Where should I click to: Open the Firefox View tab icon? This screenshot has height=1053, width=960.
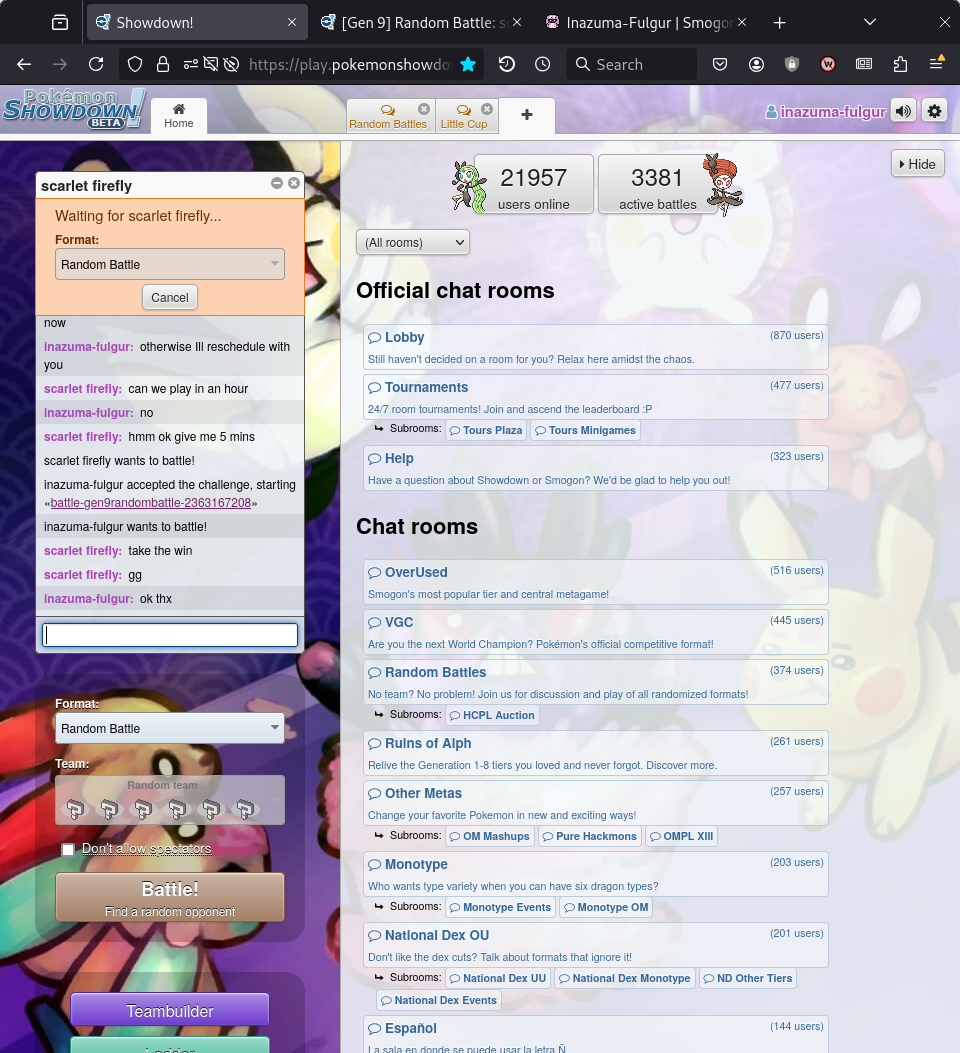click(x=60, y=23)
